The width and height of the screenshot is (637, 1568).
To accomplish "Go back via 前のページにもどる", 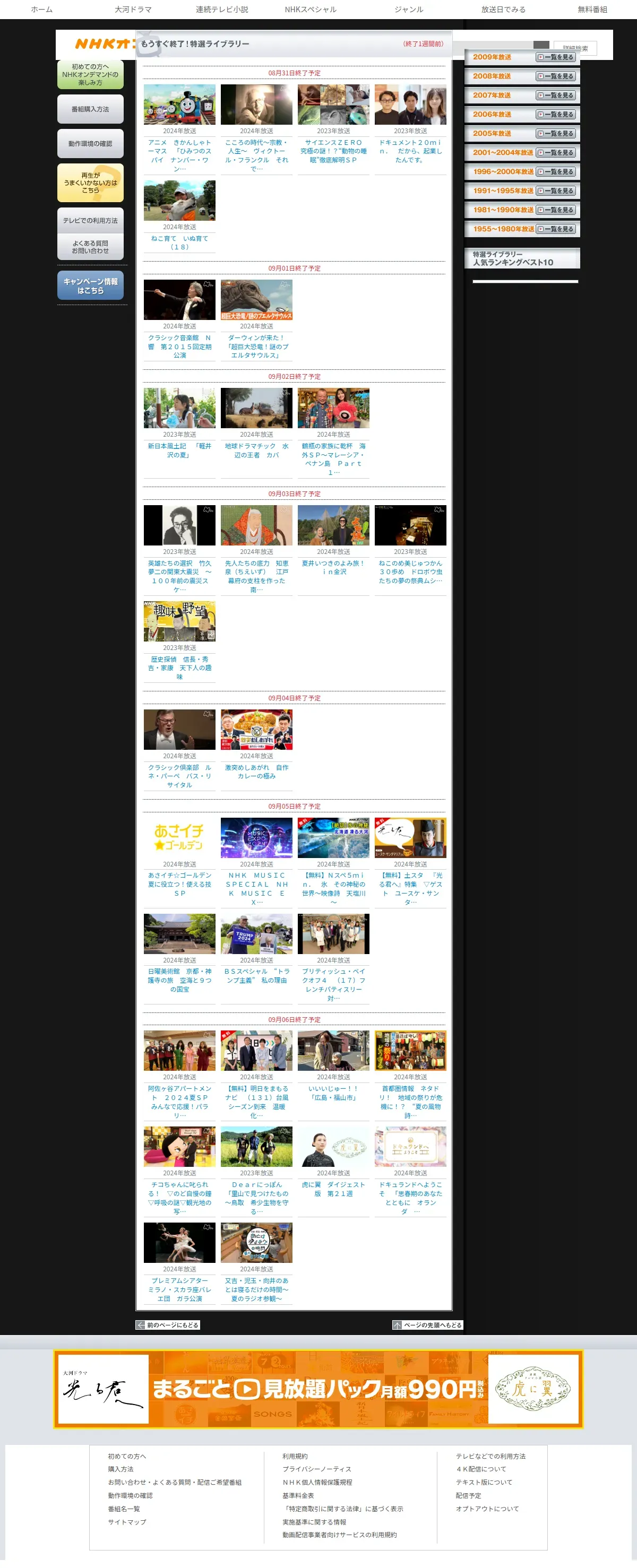I will [167, 1325].
